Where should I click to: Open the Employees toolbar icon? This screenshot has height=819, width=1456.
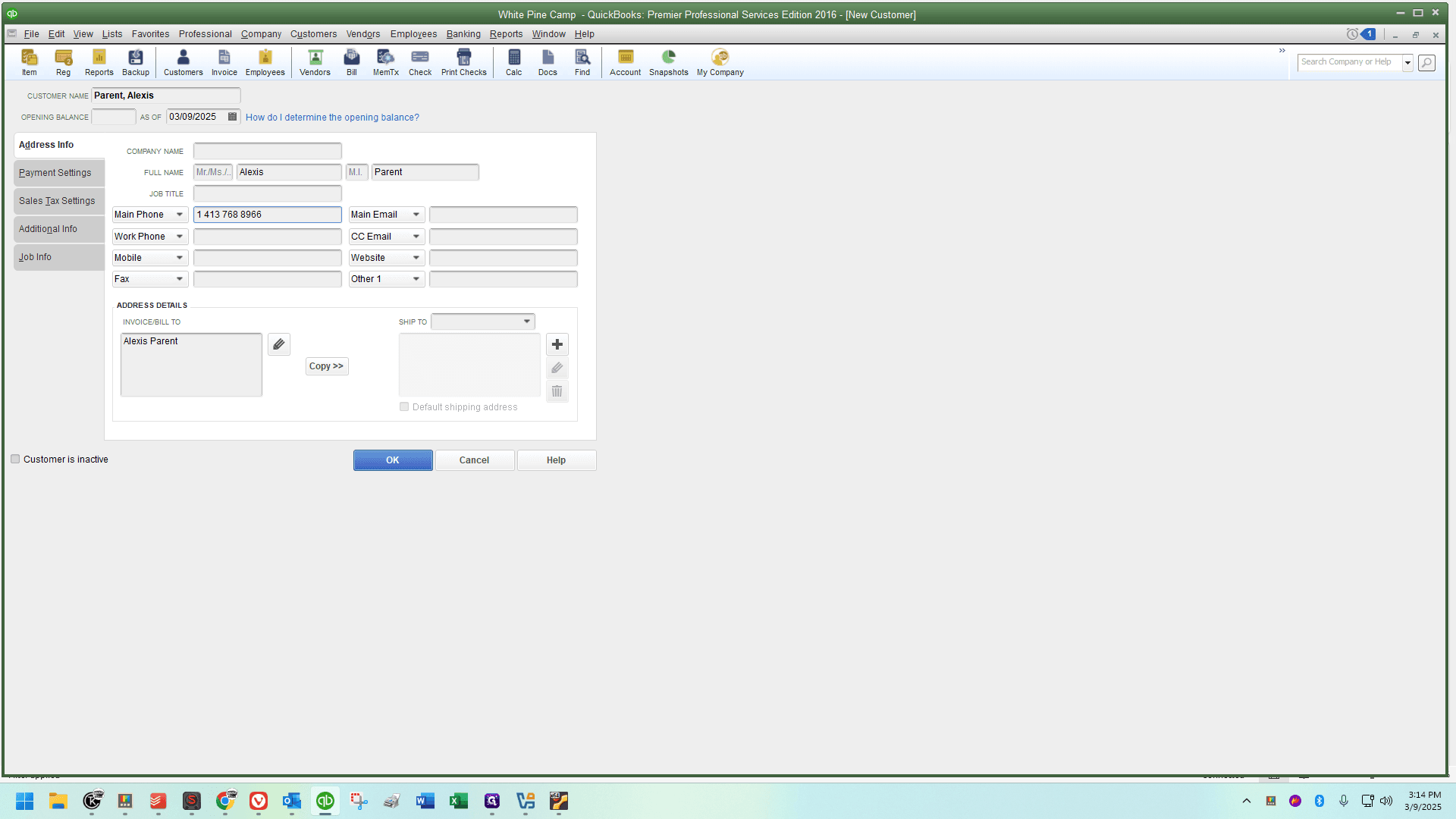click(x=265, y=62)
